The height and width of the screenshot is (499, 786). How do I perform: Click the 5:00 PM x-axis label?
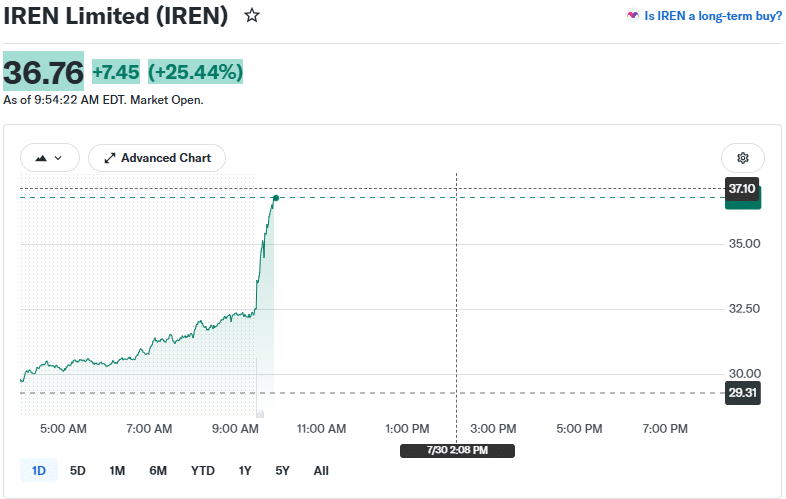click(579, 429)
